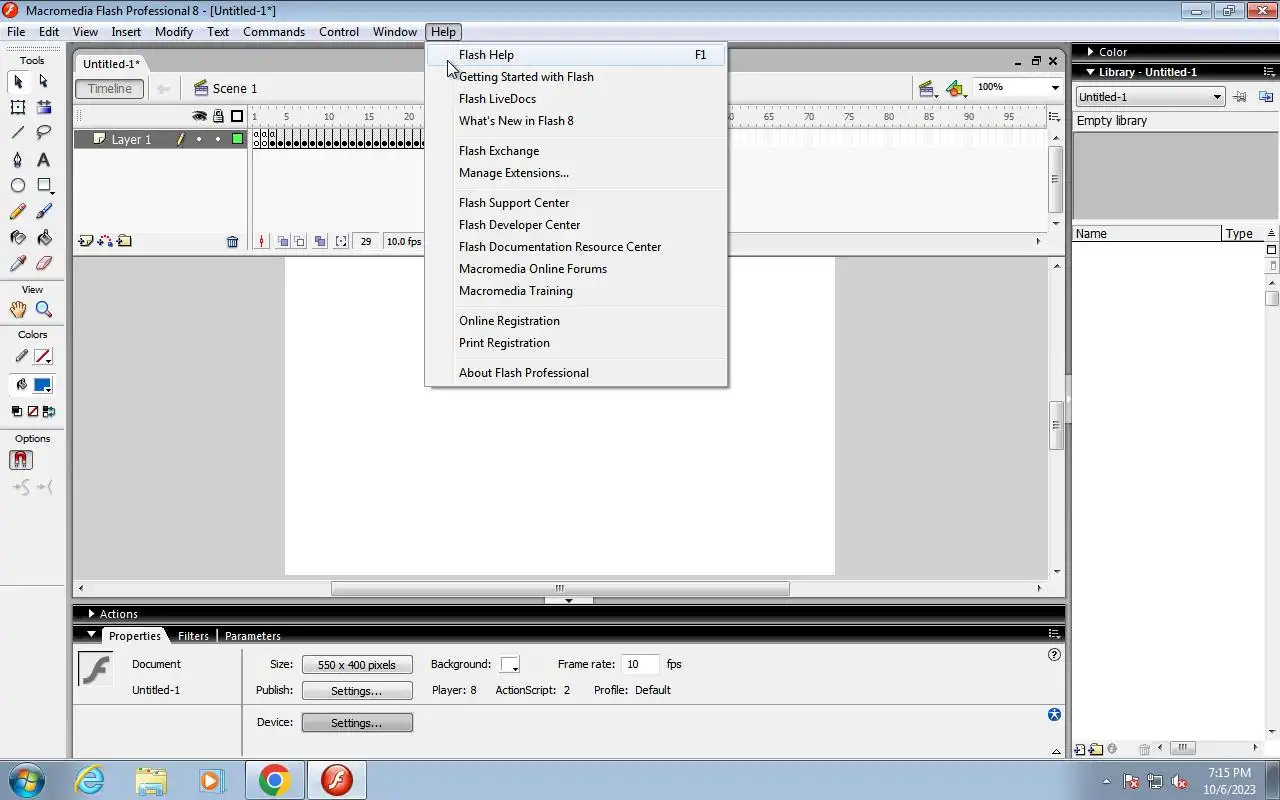Select the Ink Bottle tool
1280x800 pixels.
(18, 238)
